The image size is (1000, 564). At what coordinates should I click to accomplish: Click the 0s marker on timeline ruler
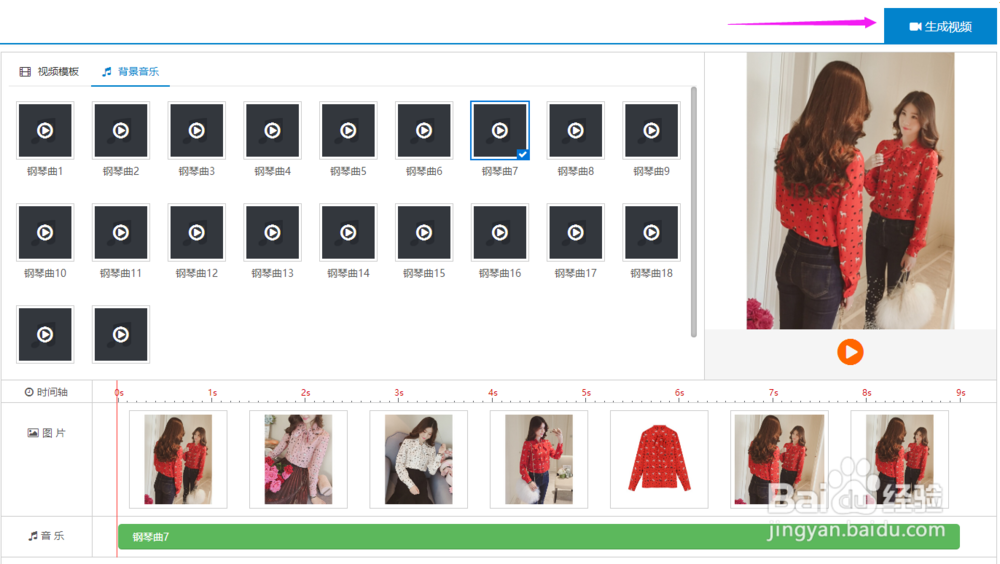pyautogui.click(x=119, y=393)
